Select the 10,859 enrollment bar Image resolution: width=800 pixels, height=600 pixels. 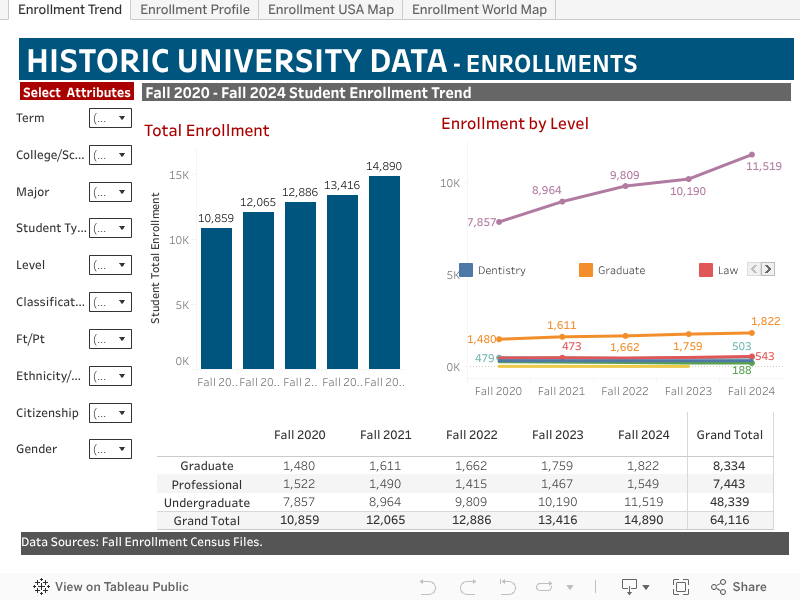click(216, 298)
